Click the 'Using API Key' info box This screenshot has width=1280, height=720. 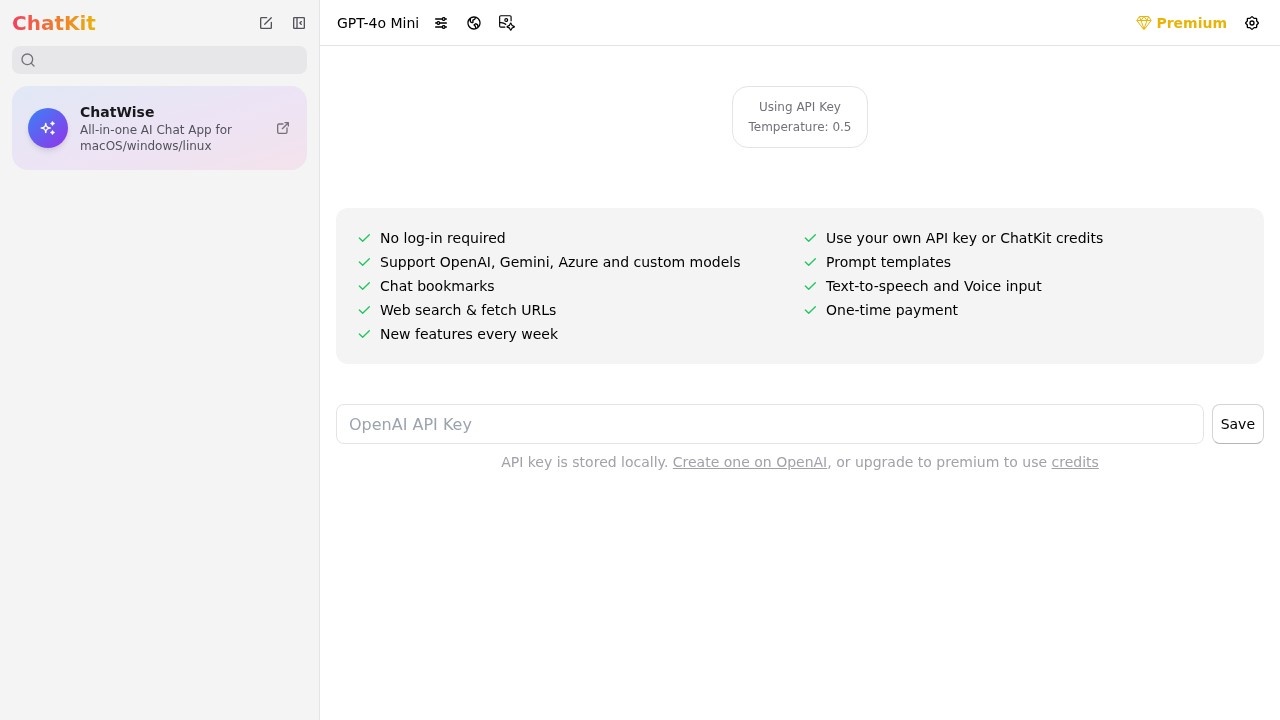(800, 117)
